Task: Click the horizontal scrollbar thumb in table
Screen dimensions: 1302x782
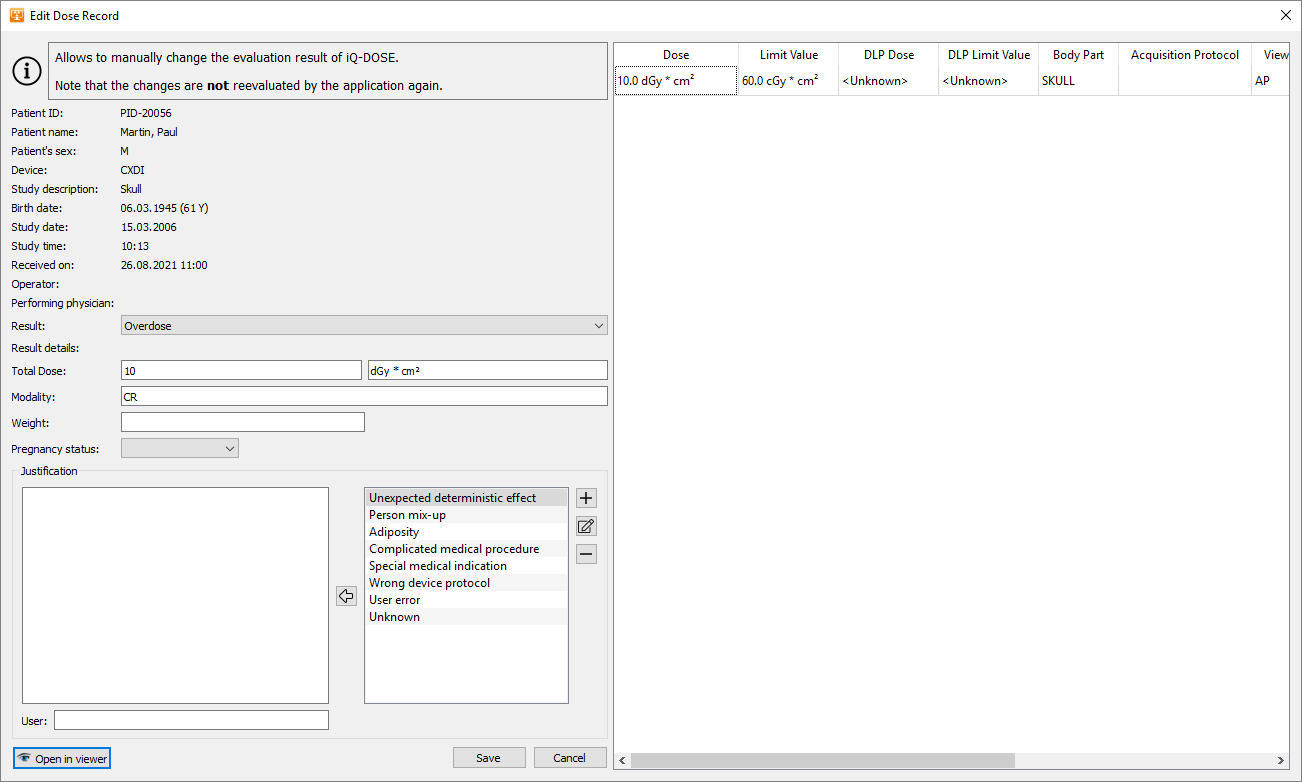Action: tap(822, 761)
